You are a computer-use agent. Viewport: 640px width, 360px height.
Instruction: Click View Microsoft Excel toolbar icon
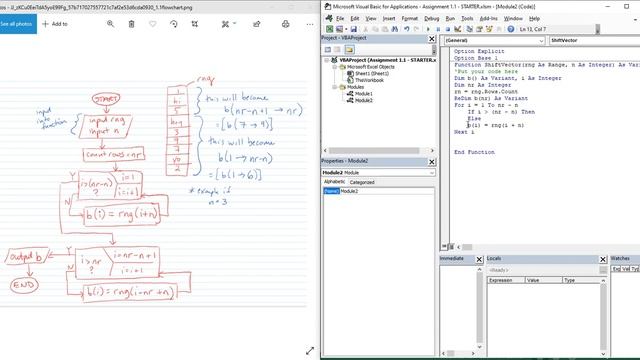tap(329, 29)
